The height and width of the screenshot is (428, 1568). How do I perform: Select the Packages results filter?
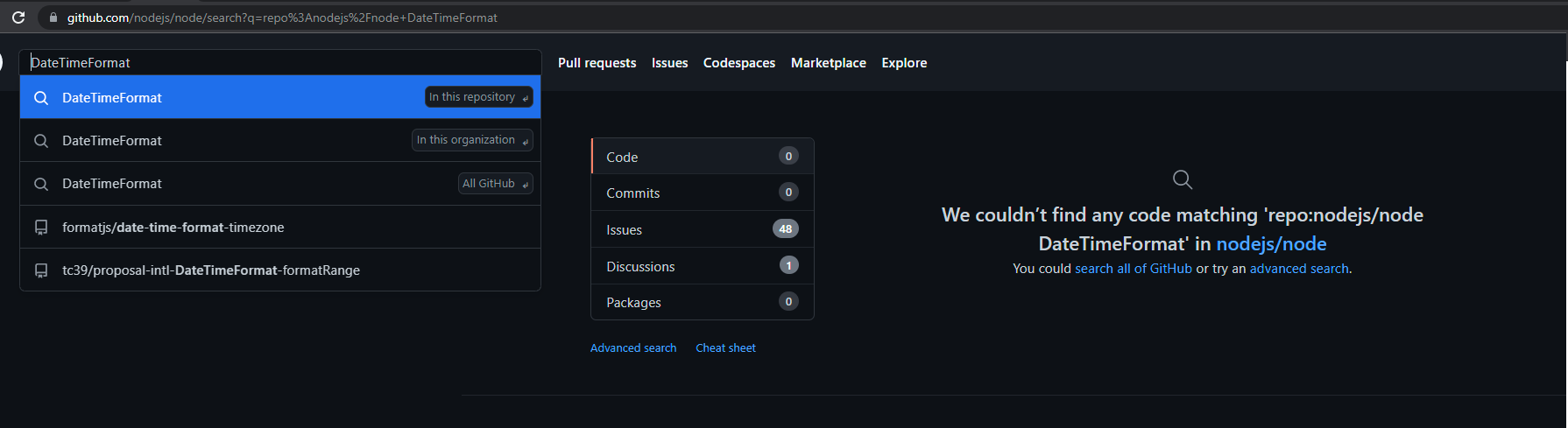(x=703, y=302)
